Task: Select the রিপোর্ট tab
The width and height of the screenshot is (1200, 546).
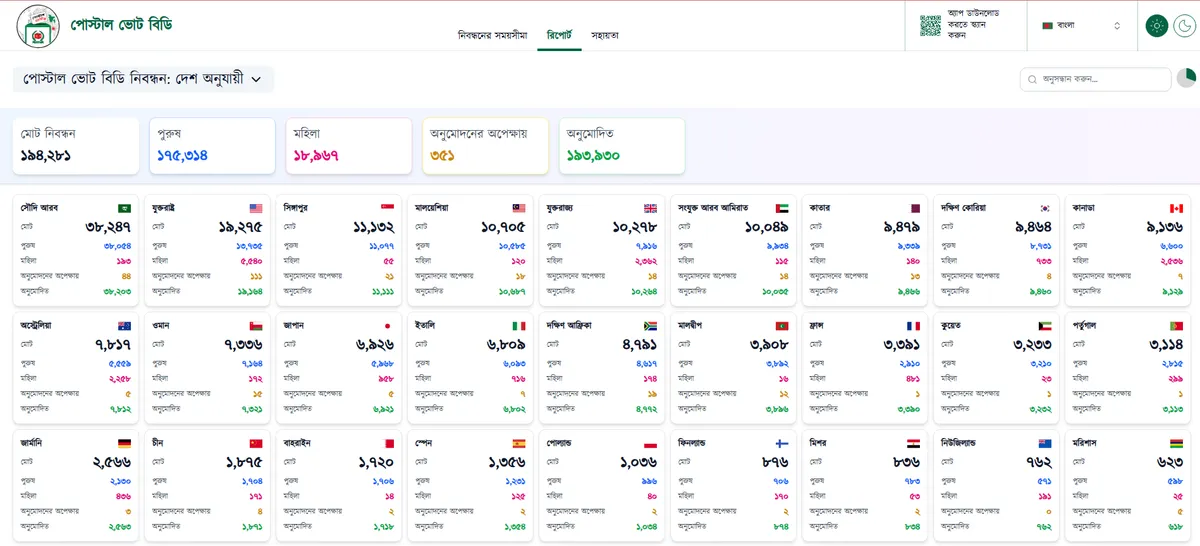Action: click(x=559, y=35)
